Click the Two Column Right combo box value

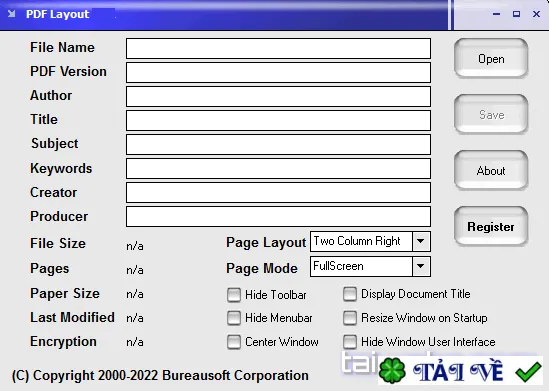pos(361,241)
